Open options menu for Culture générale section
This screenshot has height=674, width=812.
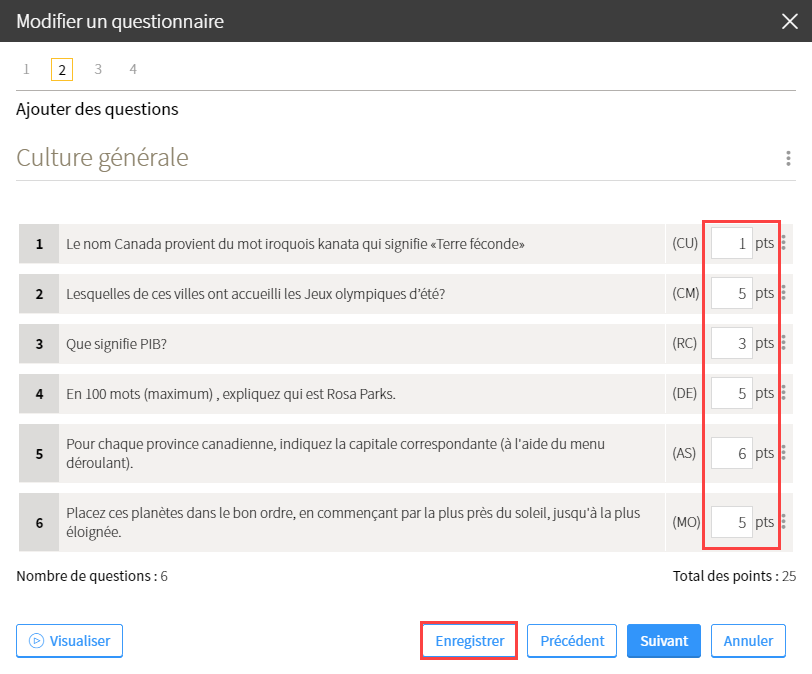pos(788,158)
